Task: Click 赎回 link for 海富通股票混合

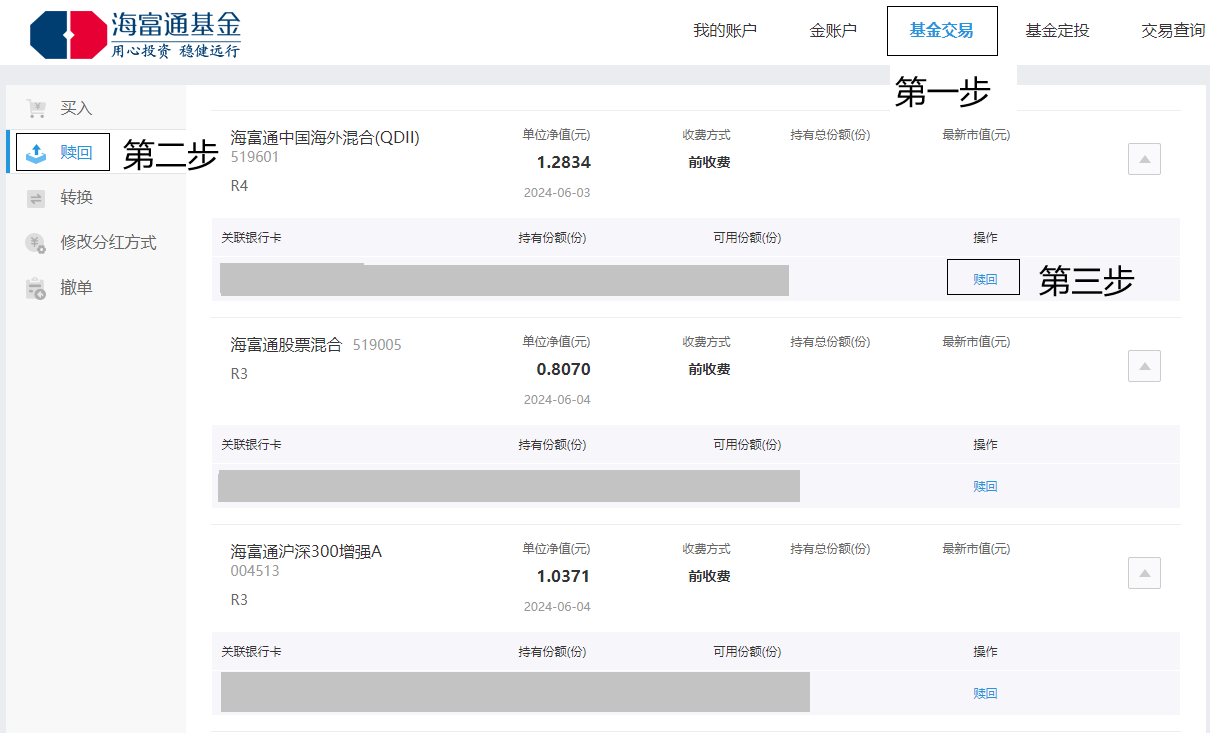Action: [x=985, y=487]
